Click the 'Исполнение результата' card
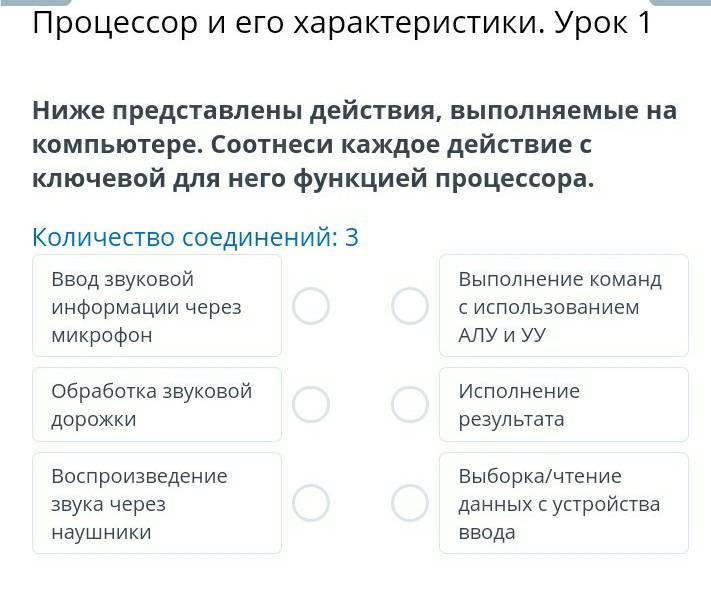The width and height of the screenshot is (711, 603). coord(563,404)
